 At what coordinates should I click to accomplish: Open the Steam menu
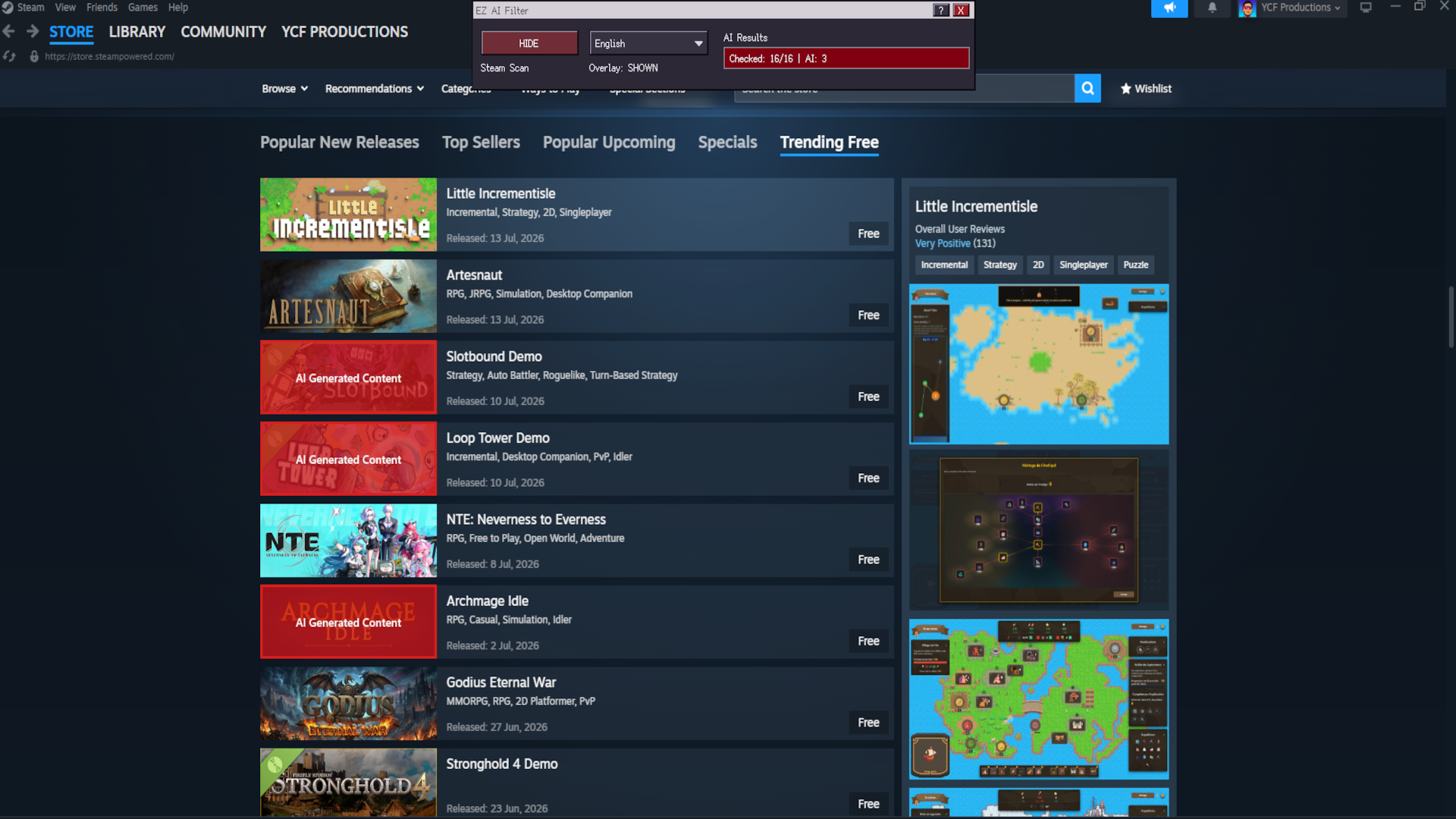tap(30, 8)
